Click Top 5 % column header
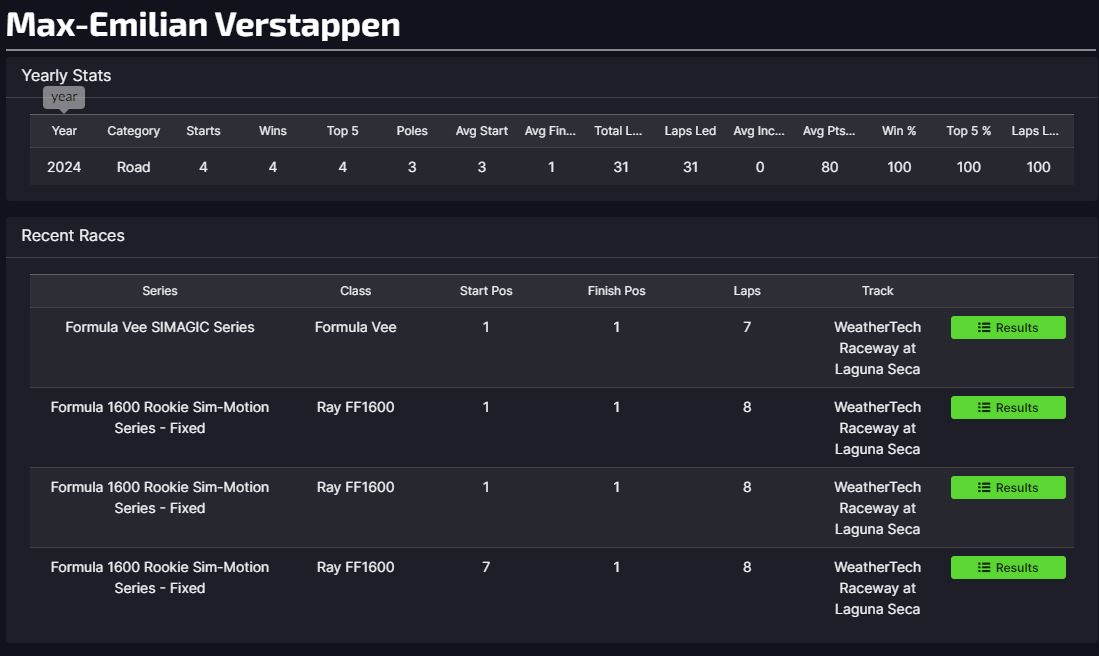 tap(969, 130)
